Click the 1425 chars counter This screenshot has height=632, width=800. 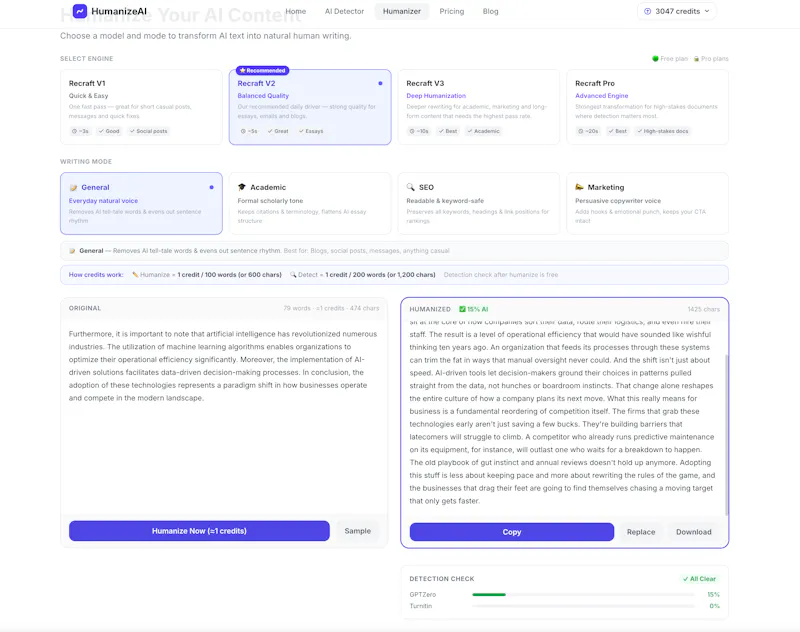click(x=704, y=309)
